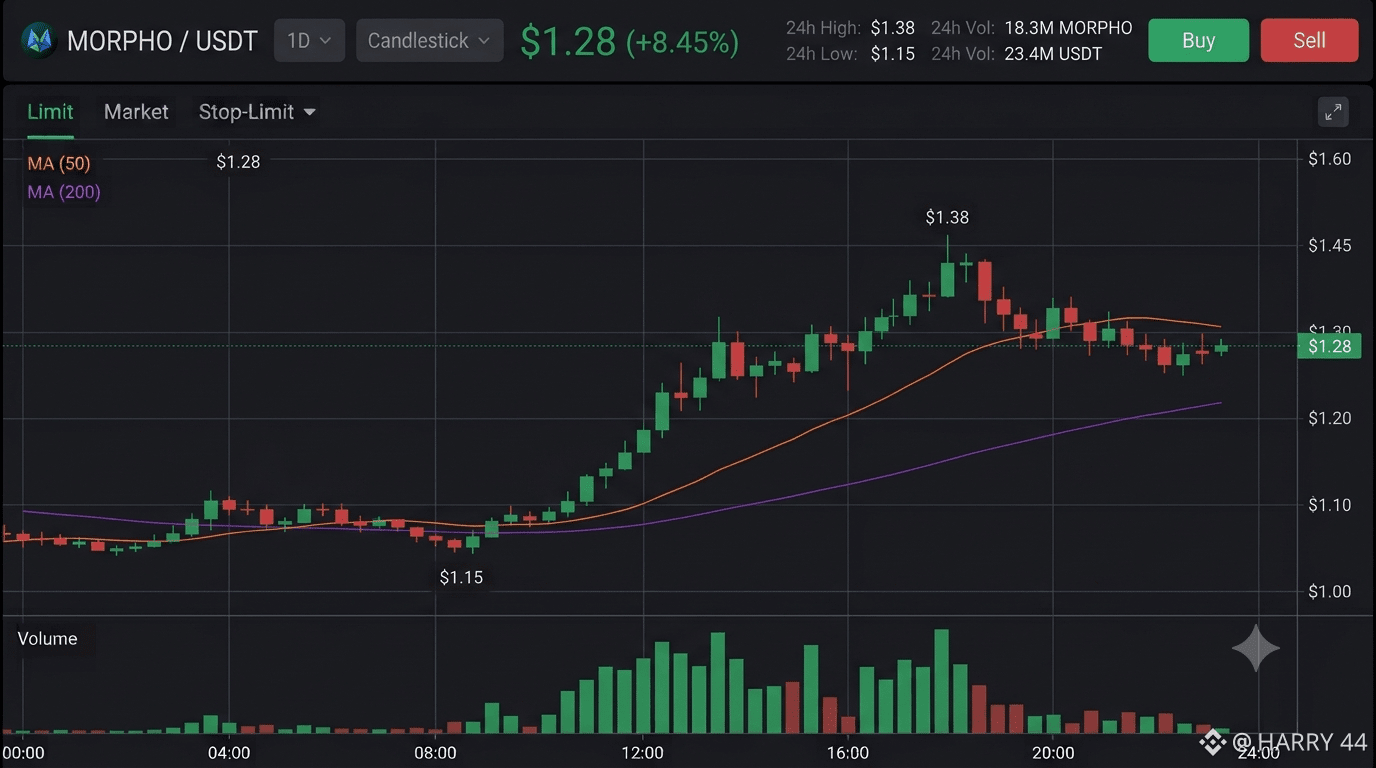Click the 18.3M MORPHO volume value

1068,28
